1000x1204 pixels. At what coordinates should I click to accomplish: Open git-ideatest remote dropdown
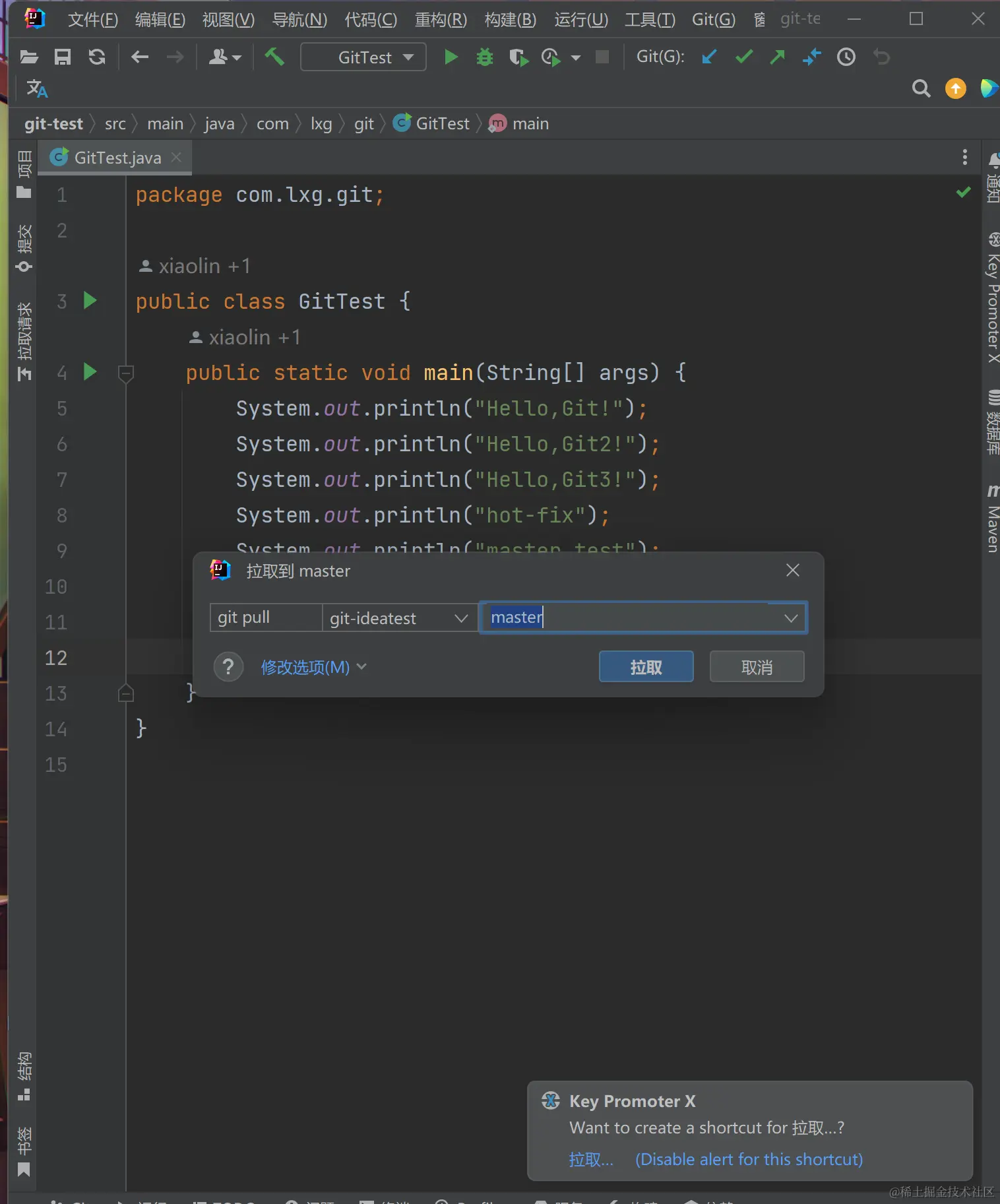pyautogui.click(x=400, y=618)
